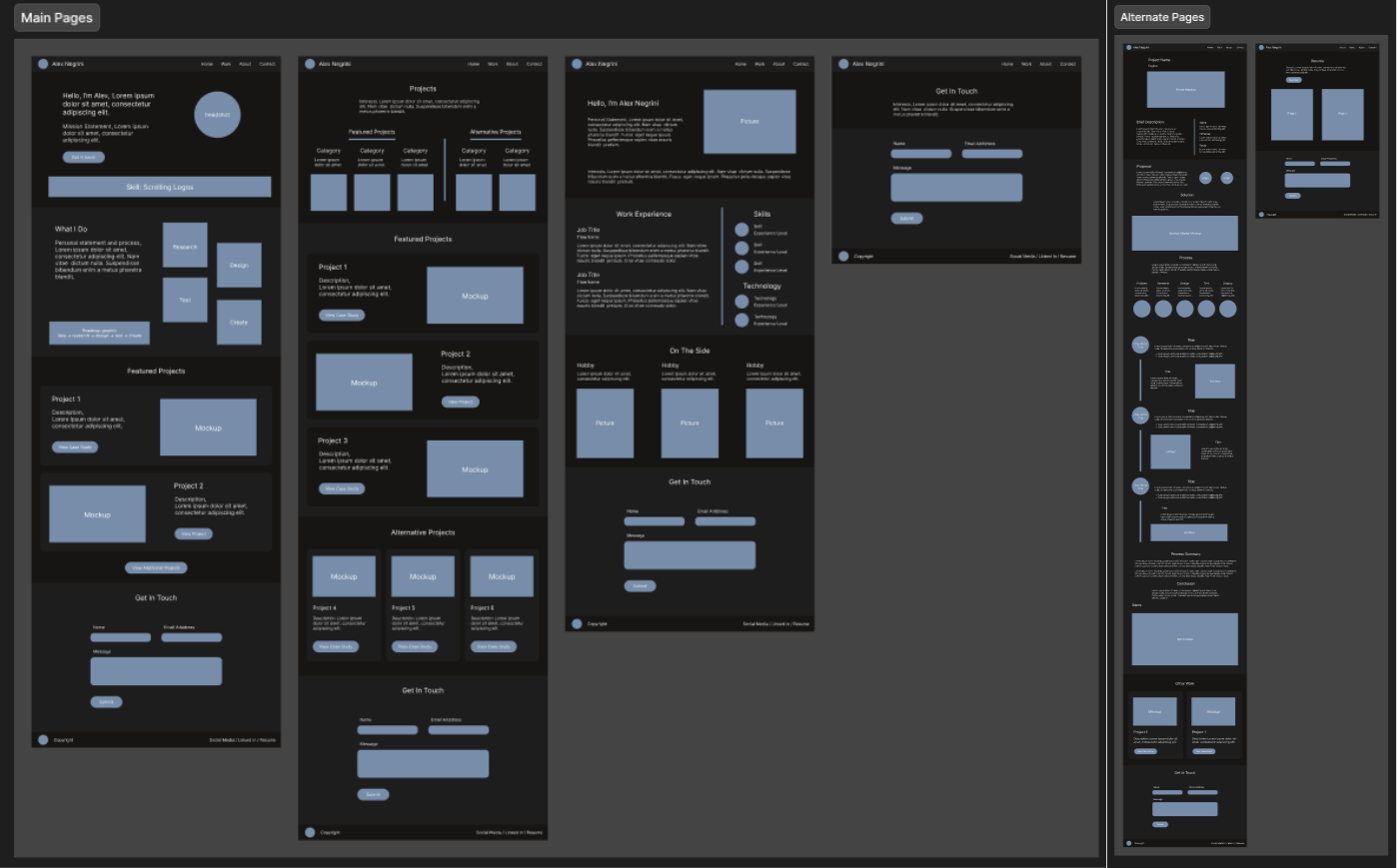The width and height of the screenshot is (1397, 868).
Task: Click the Headshot circle on the home page
Action: (x=217, y=114)
